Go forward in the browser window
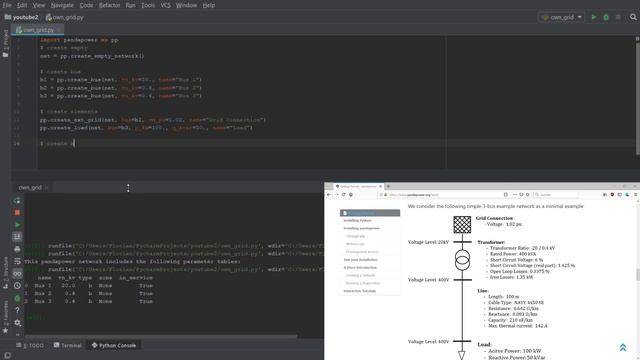Viewport: 640px width, 360px height. click(x=336, y=195)
